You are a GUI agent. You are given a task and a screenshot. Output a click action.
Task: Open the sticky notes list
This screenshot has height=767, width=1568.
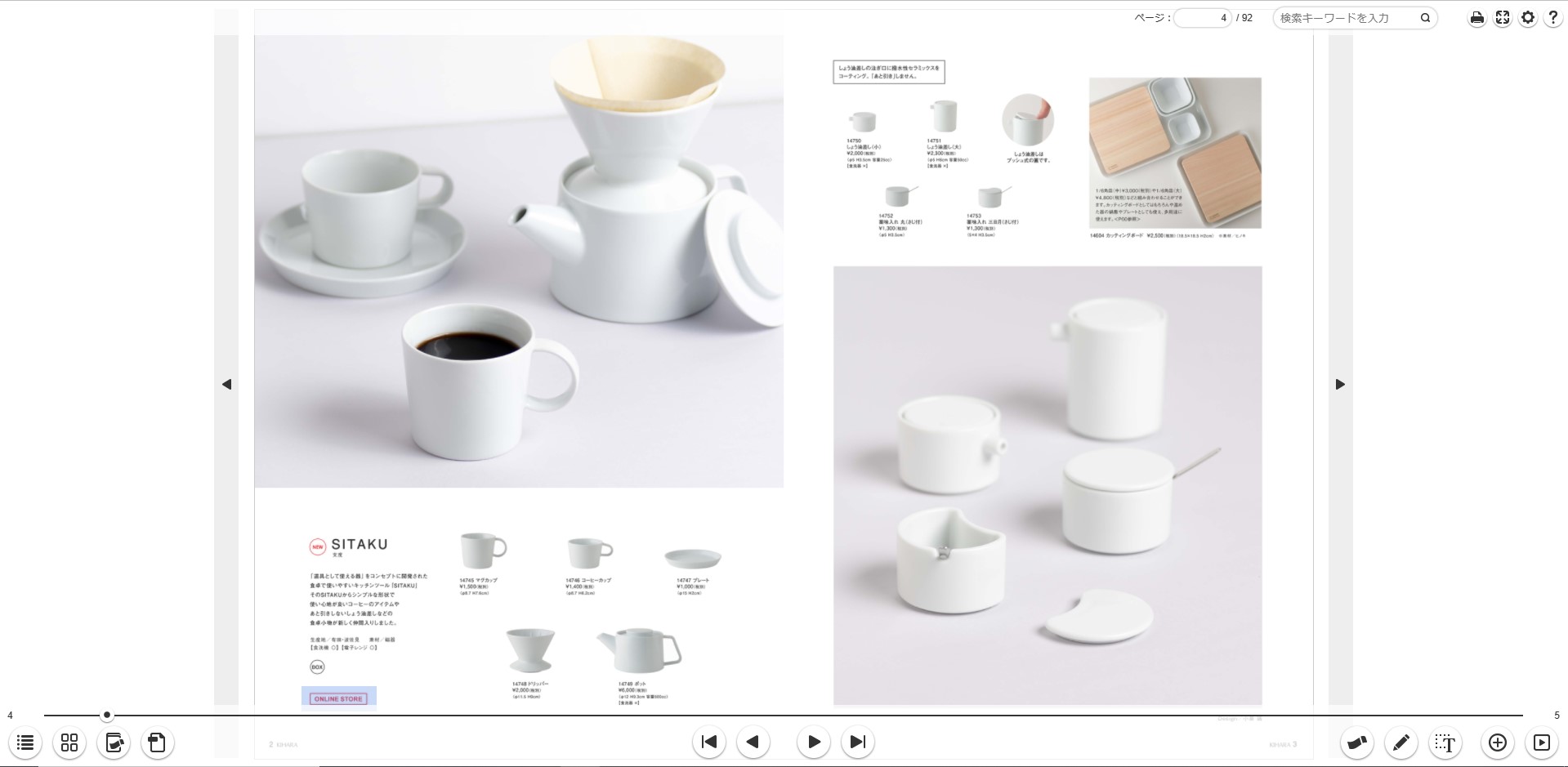[157, 742]
